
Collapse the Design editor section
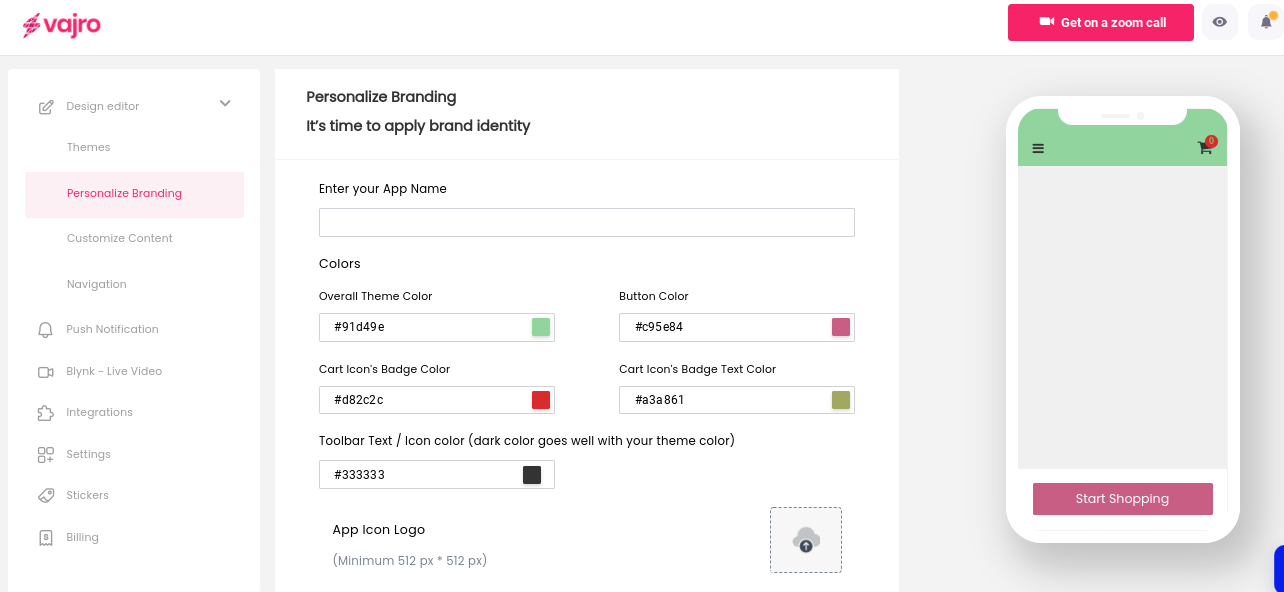point(225,104)
